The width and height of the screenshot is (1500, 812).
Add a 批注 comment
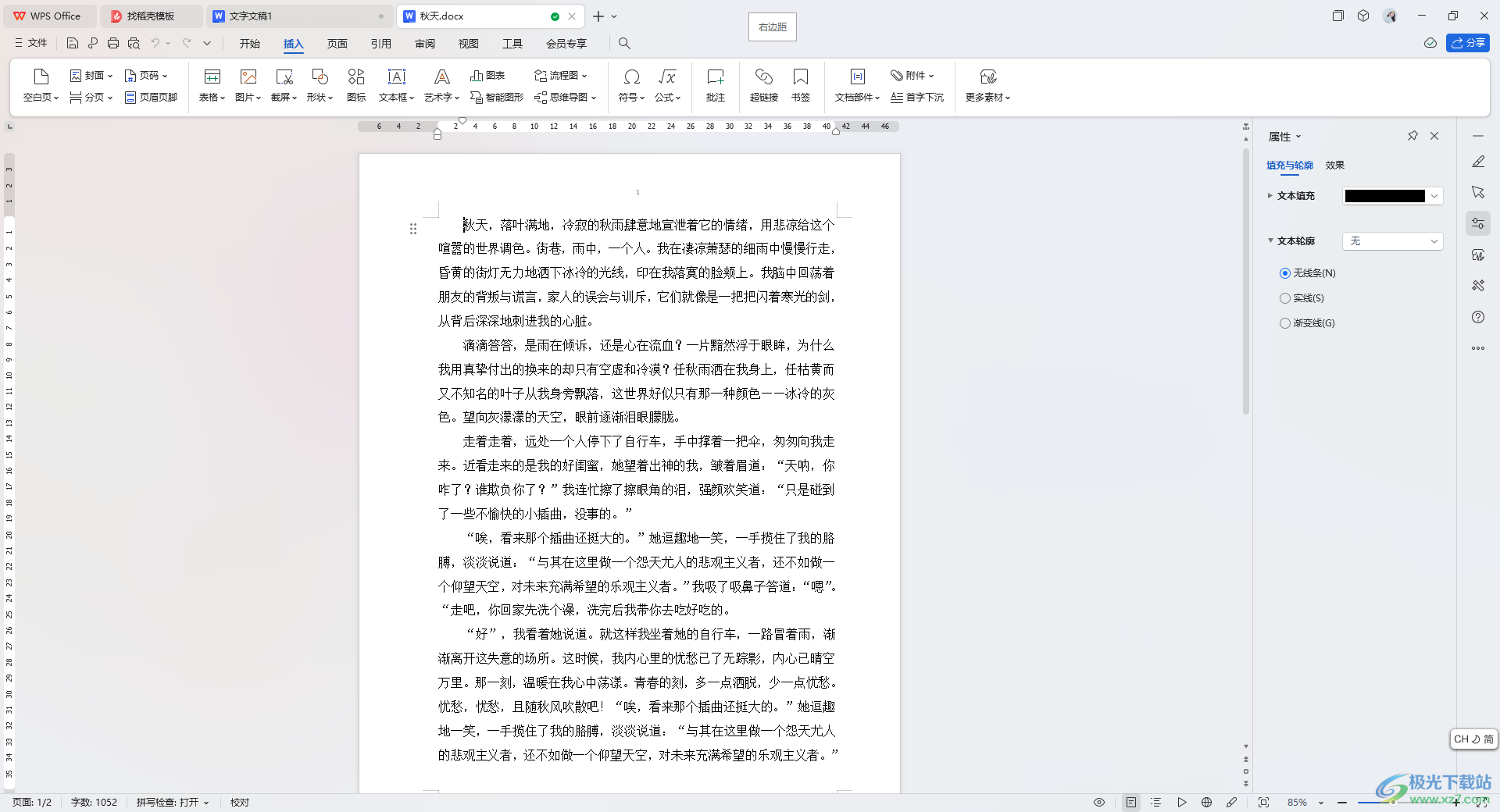point(716,85)
